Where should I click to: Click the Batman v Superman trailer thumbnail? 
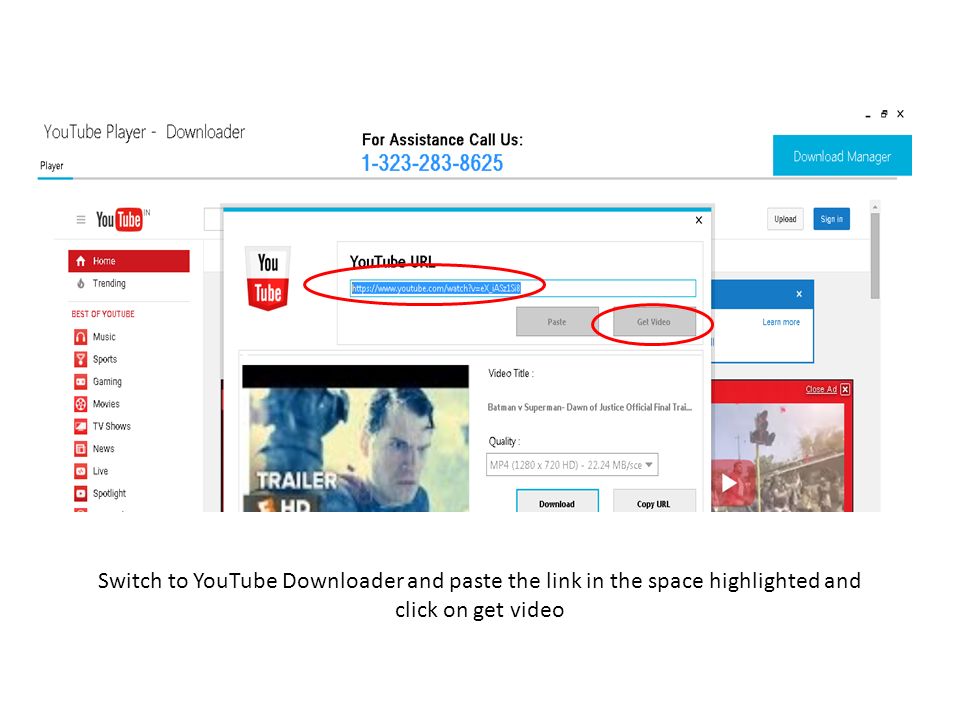(356, 438)
